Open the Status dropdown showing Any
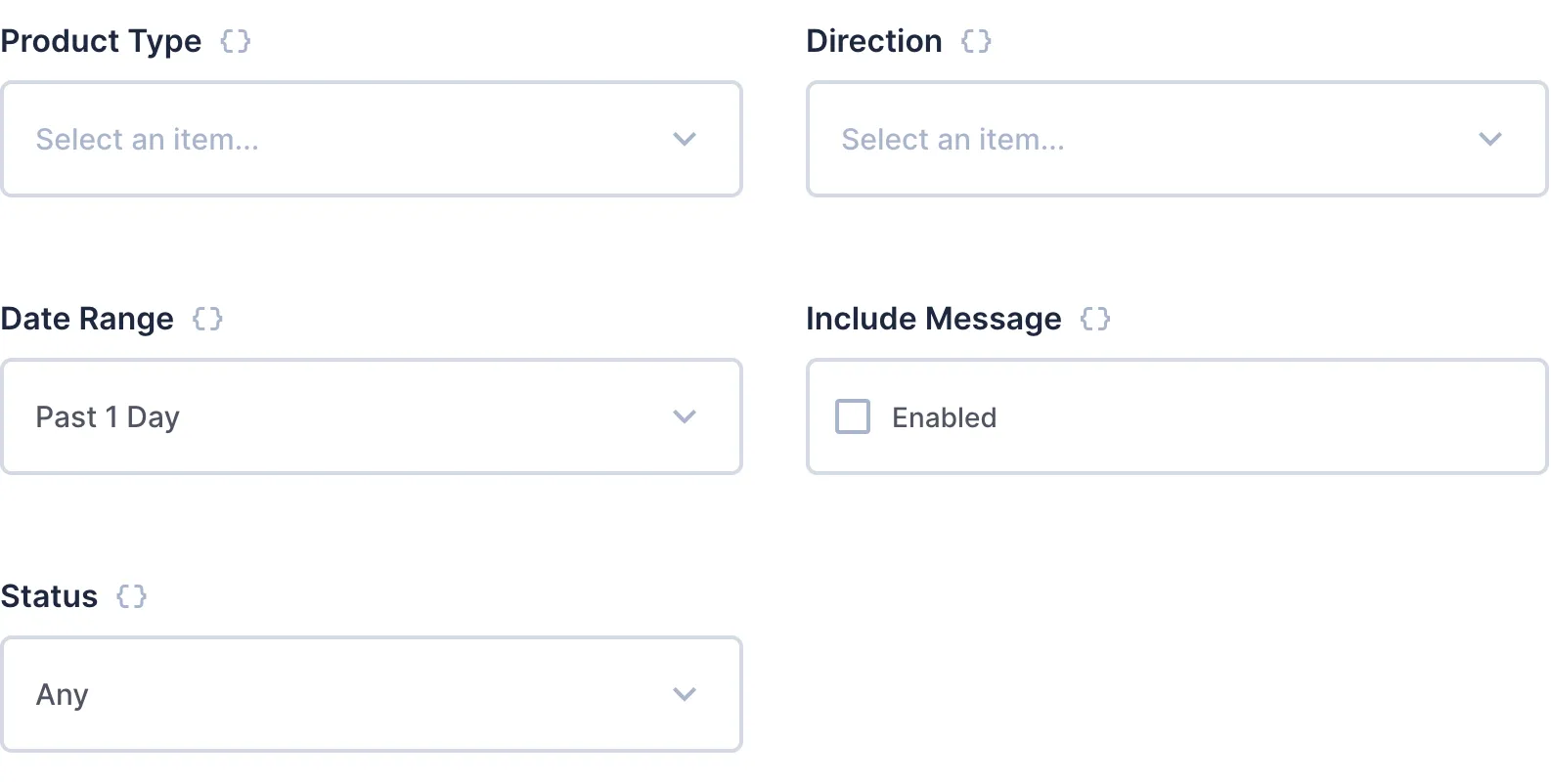Viewport: 1551px width, 784px height. coord(372,694)
